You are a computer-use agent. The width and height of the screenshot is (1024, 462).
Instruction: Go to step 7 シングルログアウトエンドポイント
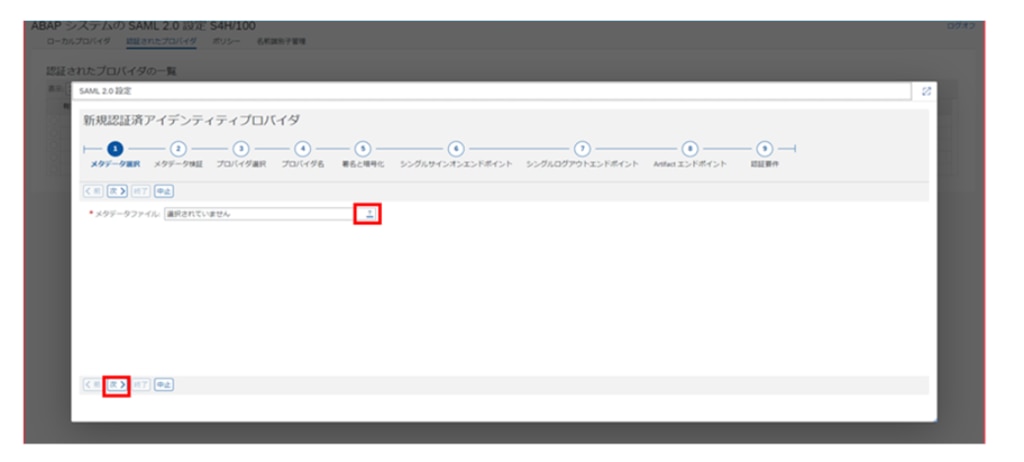tap(582, 149)
